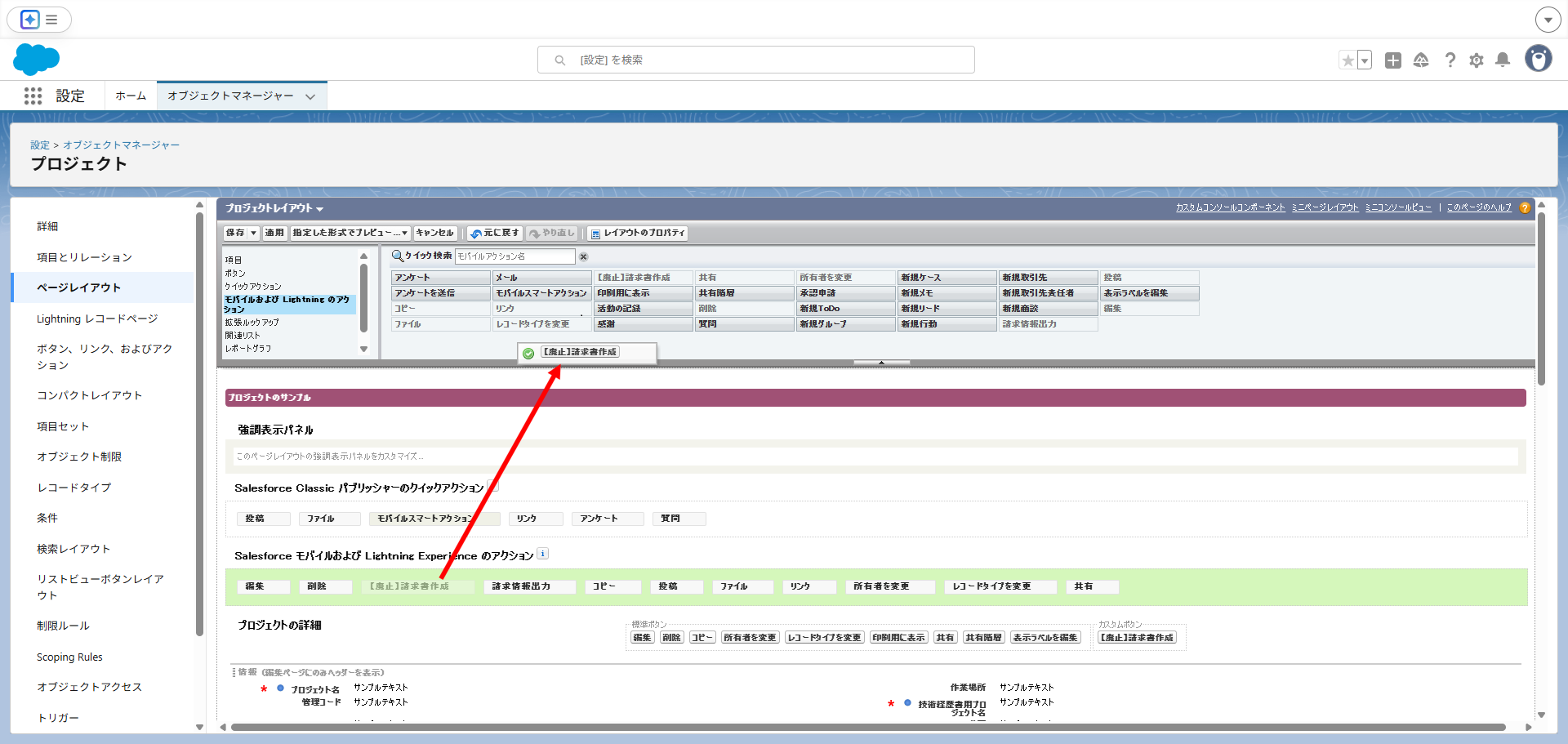Select 項目 in the palette category list
This screenshot has height=744, width=1568.
(234, 260)
